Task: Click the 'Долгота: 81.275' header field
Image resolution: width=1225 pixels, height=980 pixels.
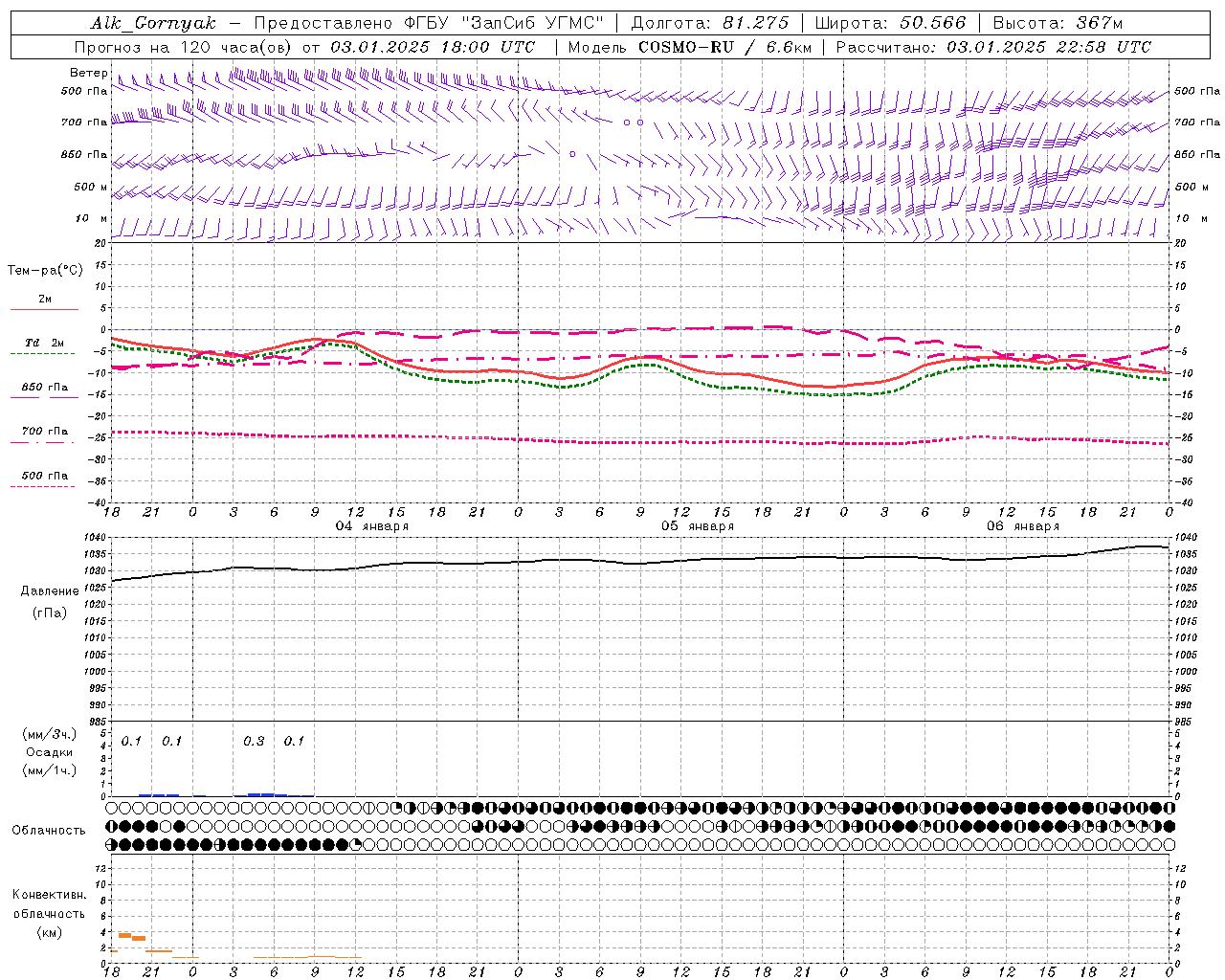Action: pos(710,23)
